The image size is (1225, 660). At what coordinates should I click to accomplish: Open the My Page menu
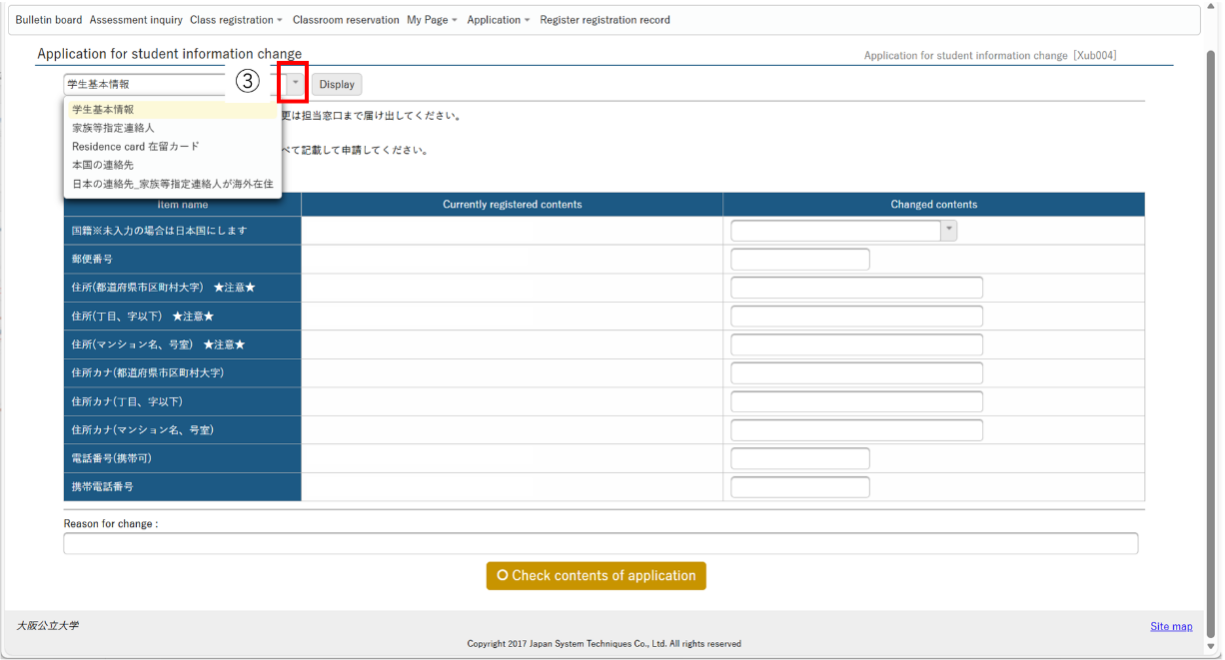(x=432, y=20)
